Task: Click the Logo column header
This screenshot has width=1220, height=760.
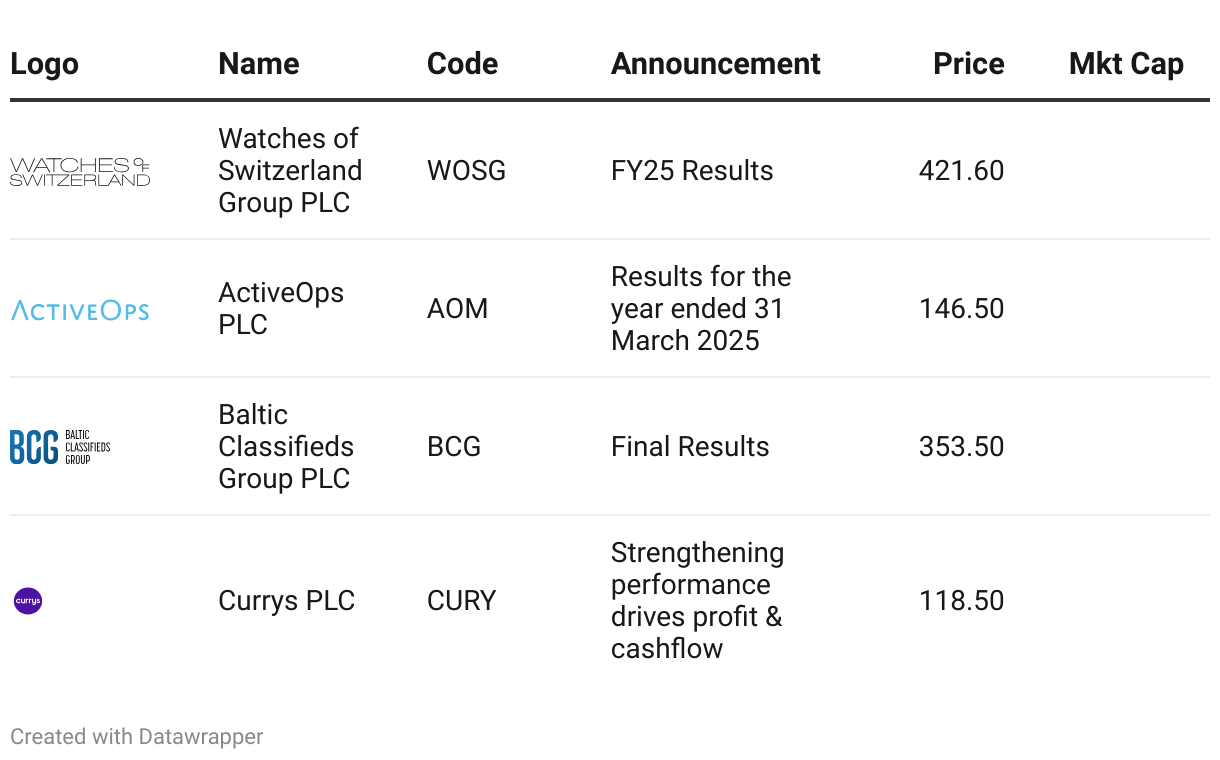Action: 44,64
